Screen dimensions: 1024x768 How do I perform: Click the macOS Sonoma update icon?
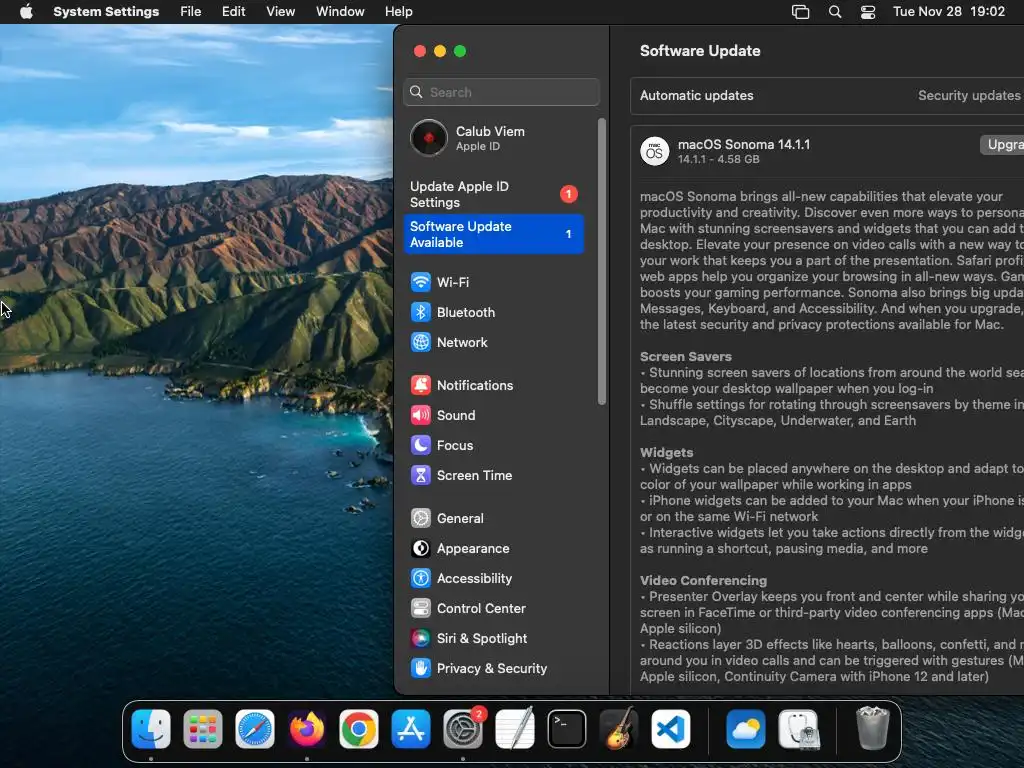[x=654, y=151]
